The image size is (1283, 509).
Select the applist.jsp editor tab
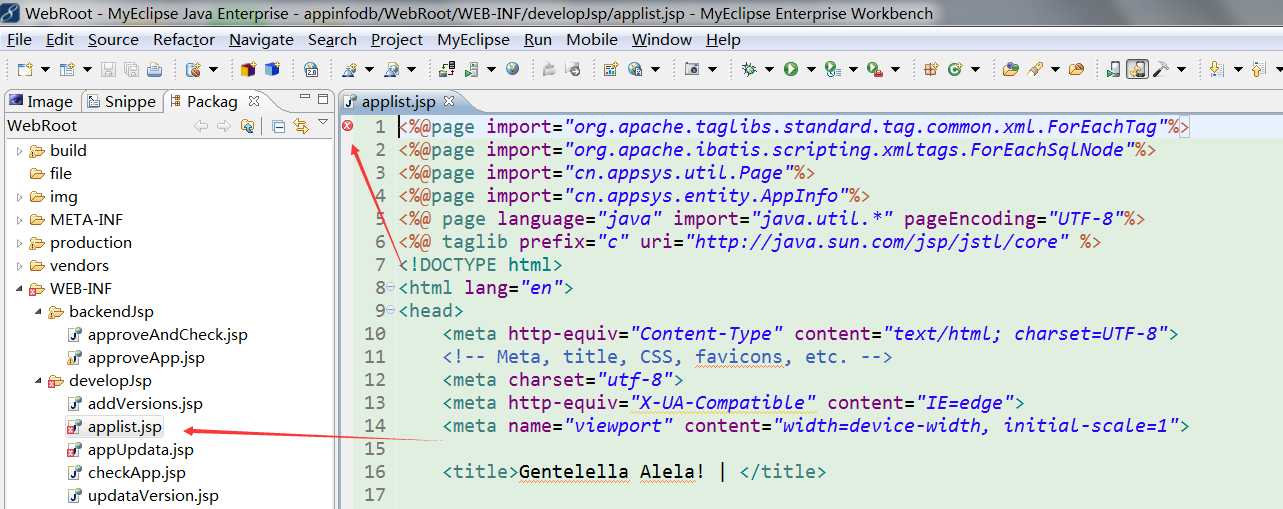[399, 101]
